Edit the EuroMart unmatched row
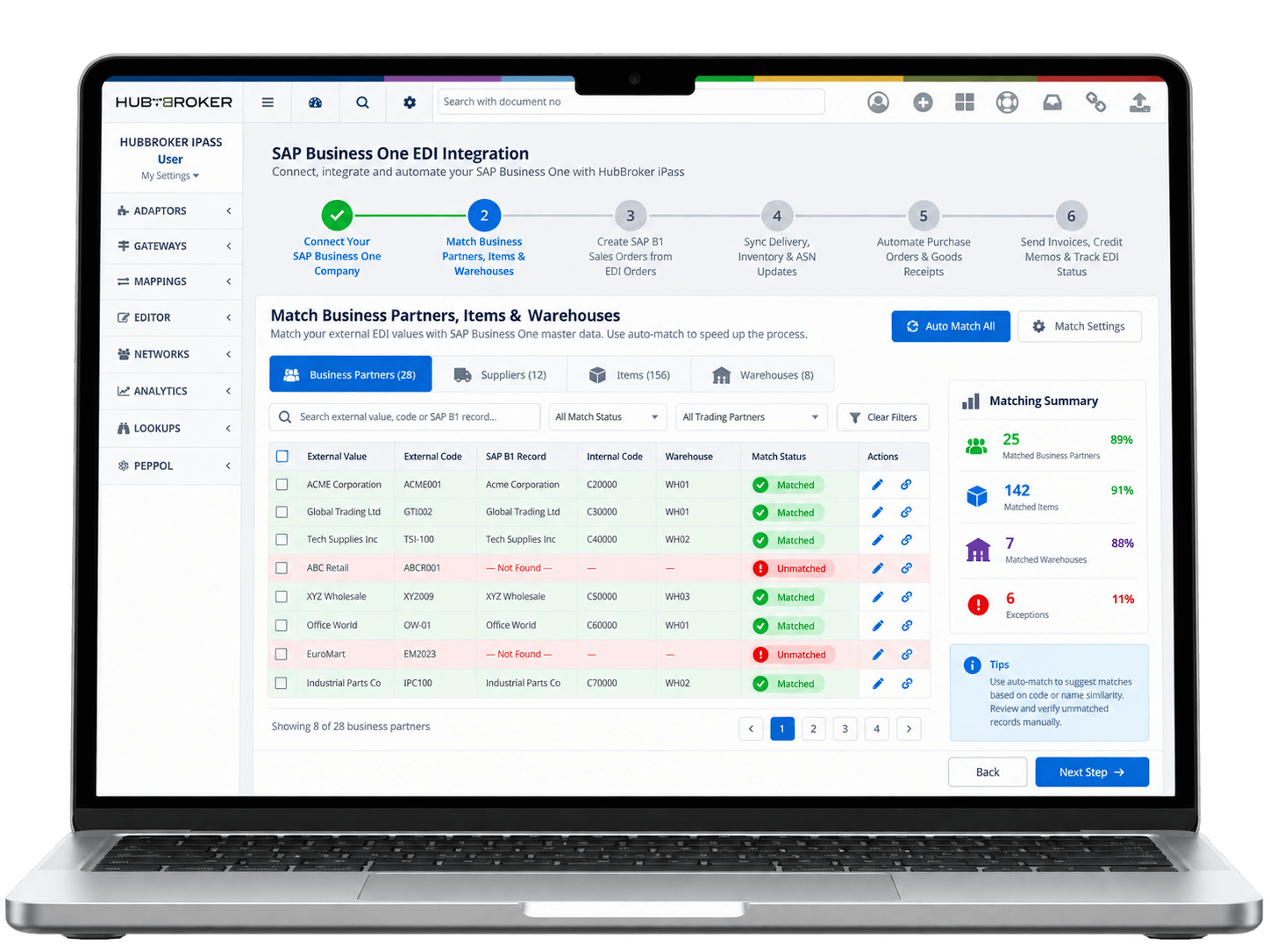Image resolution: width=1270 pixels, height=952 pixels. click(877, 655)
